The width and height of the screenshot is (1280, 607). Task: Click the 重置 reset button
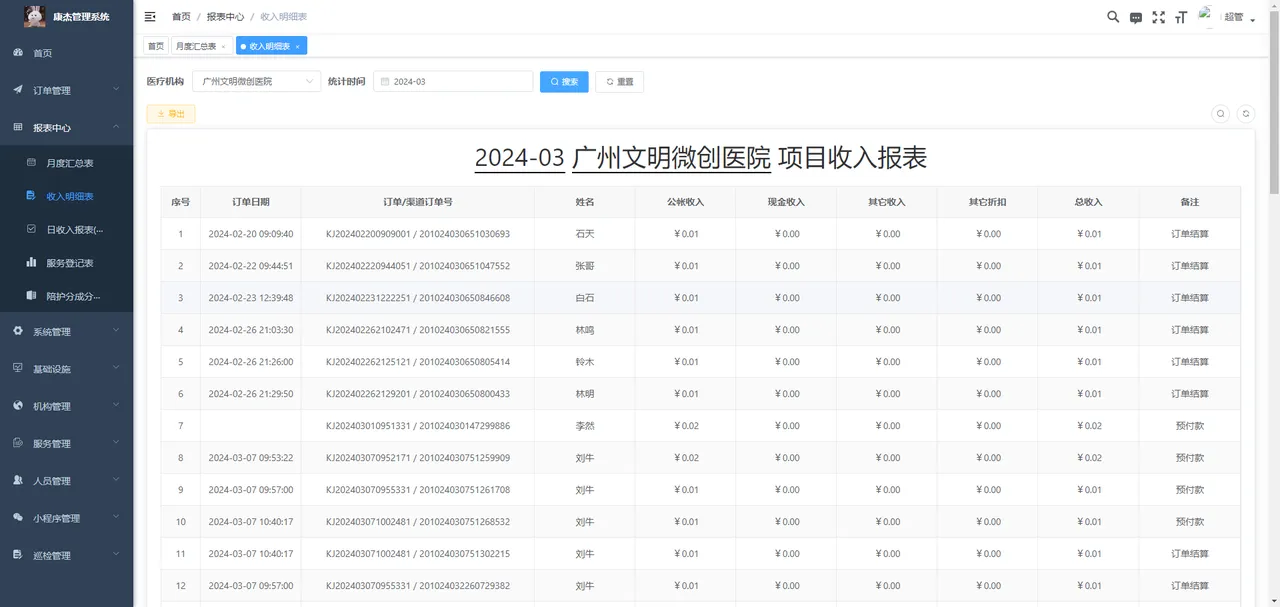(619, 82)
